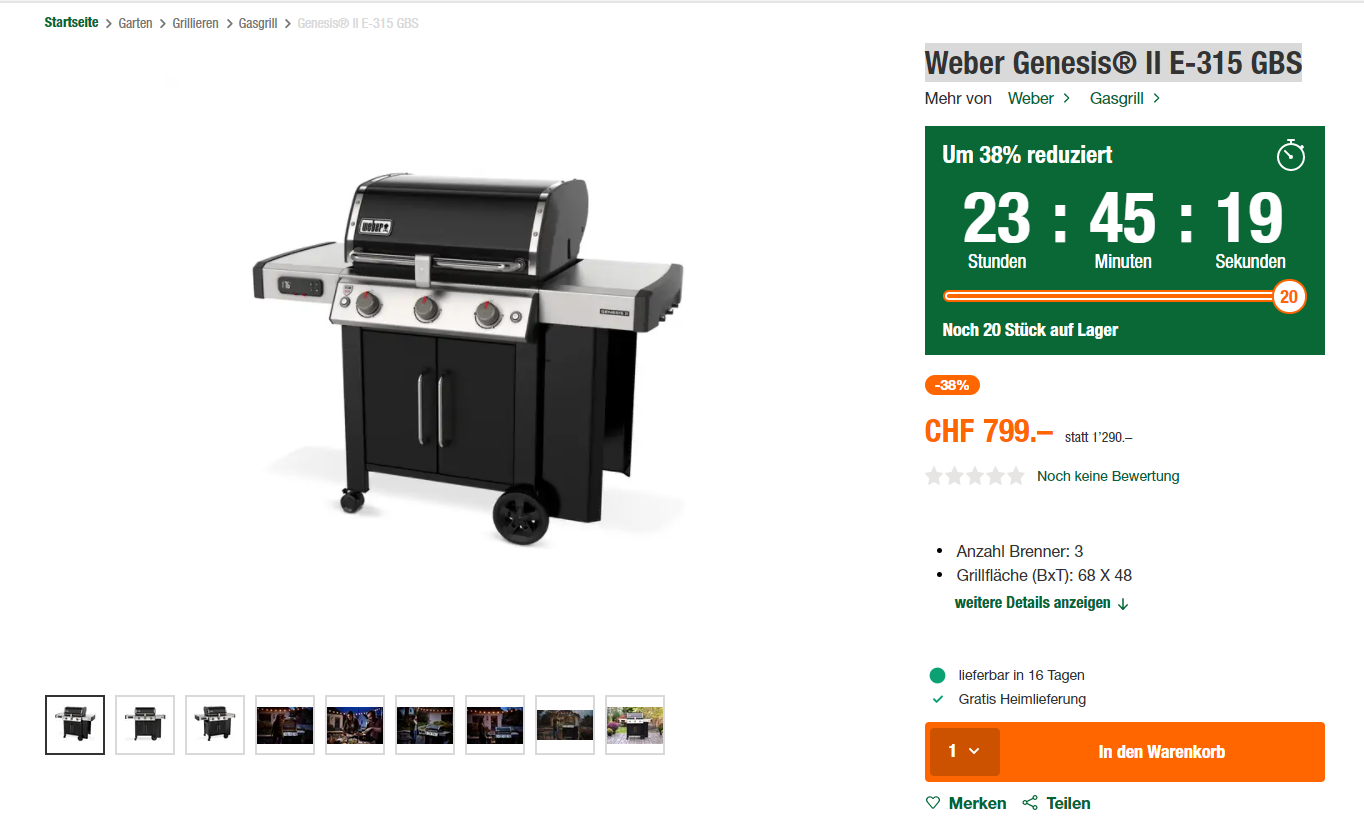Add to cart with In den Warenkorb
The height and width of the screenshot is (830, 1364).
[1161, 752]
